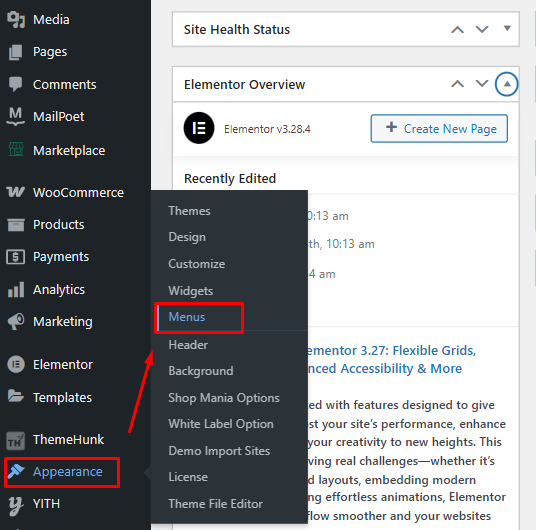Move Elementor Overview widget up

[x=457, y=84]
